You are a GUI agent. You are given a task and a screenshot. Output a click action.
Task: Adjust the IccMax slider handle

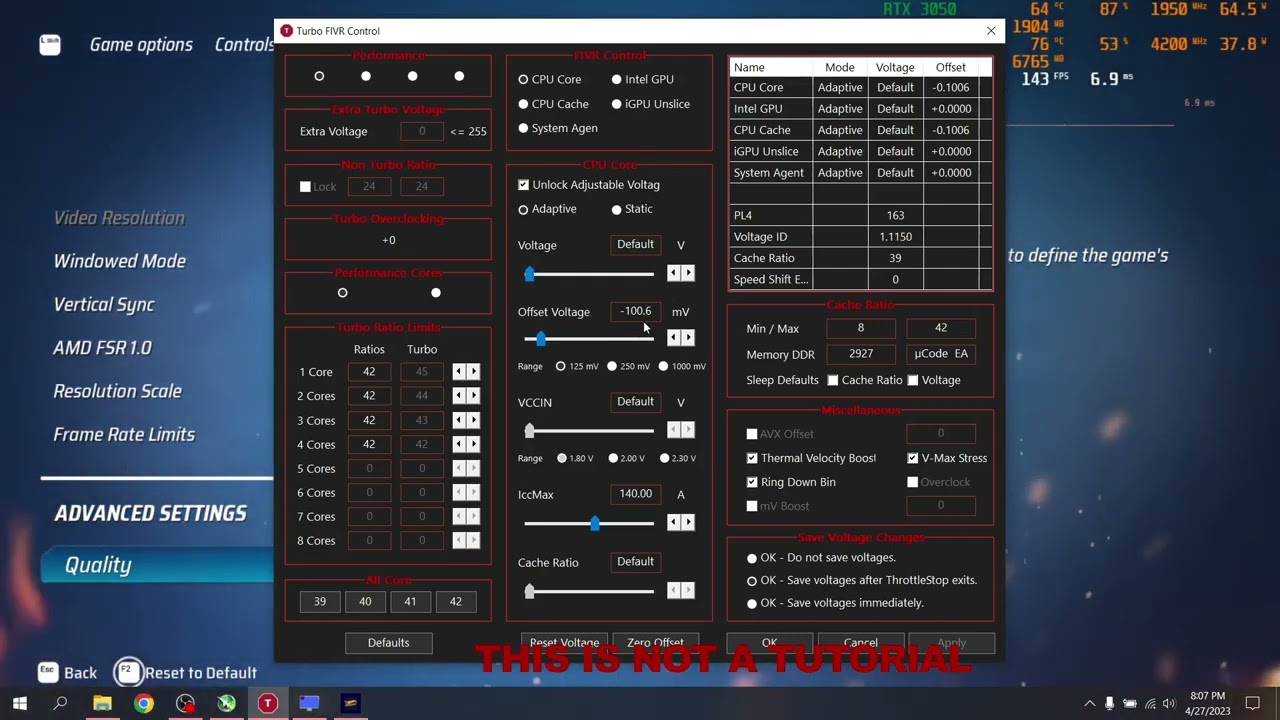[x=595, y=522]
